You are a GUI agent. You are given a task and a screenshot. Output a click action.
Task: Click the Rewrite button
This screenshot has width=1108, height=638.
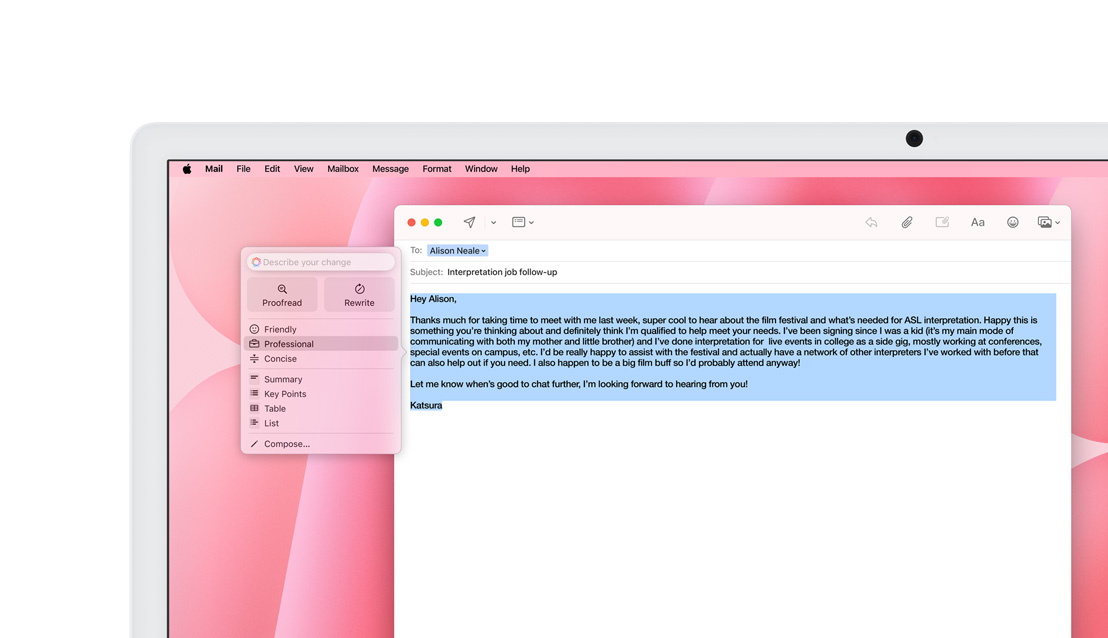359,295
